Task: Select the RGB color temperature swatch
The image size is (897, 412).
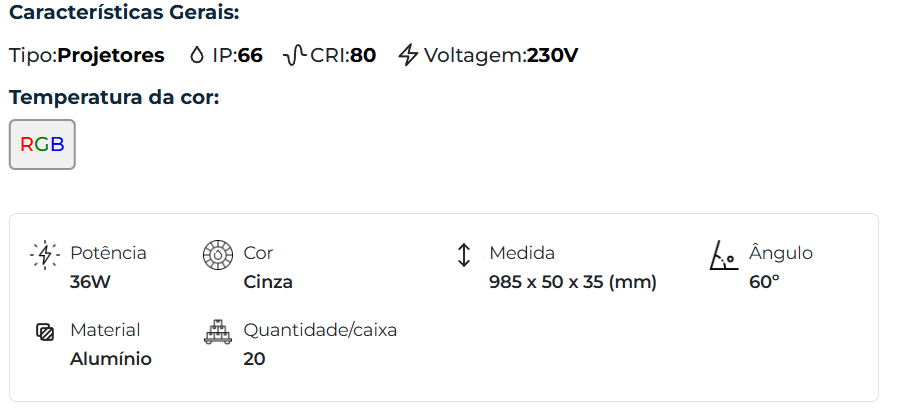Action: tap(42, 144)
